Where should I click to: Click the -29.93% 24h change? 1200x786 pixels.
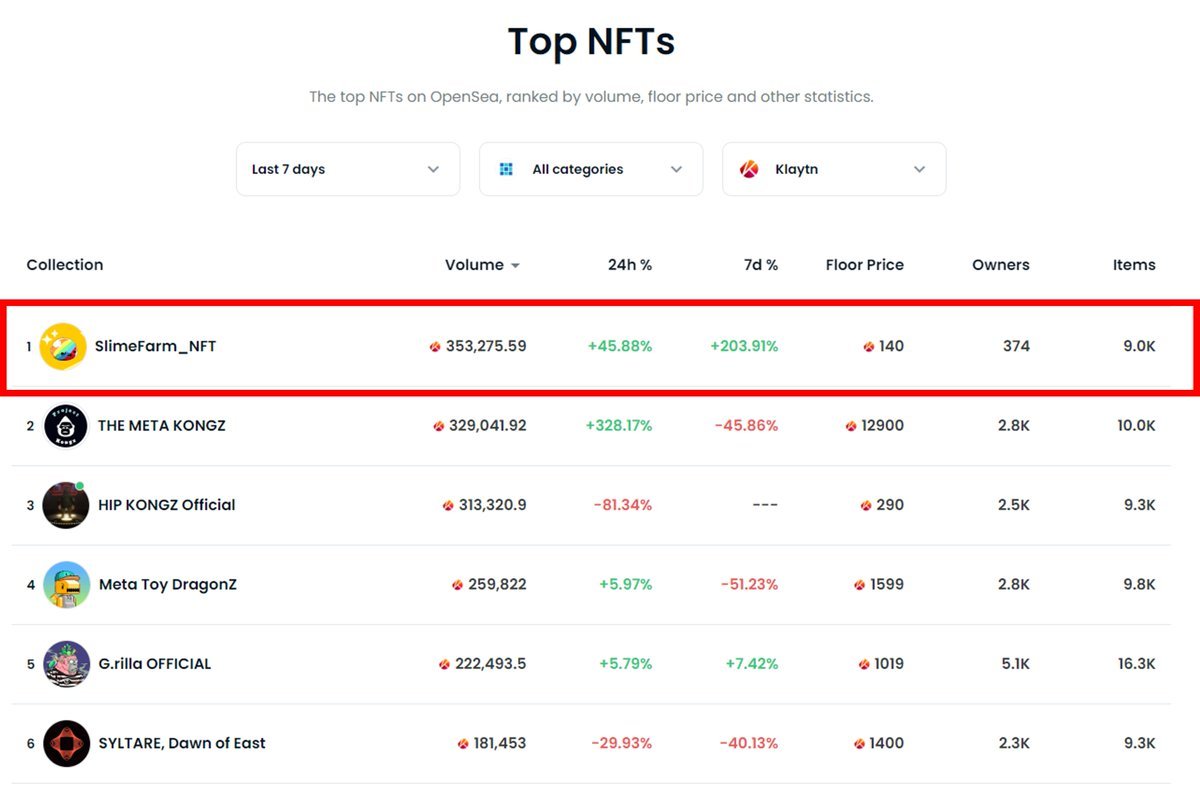click(x=622, y=743)
